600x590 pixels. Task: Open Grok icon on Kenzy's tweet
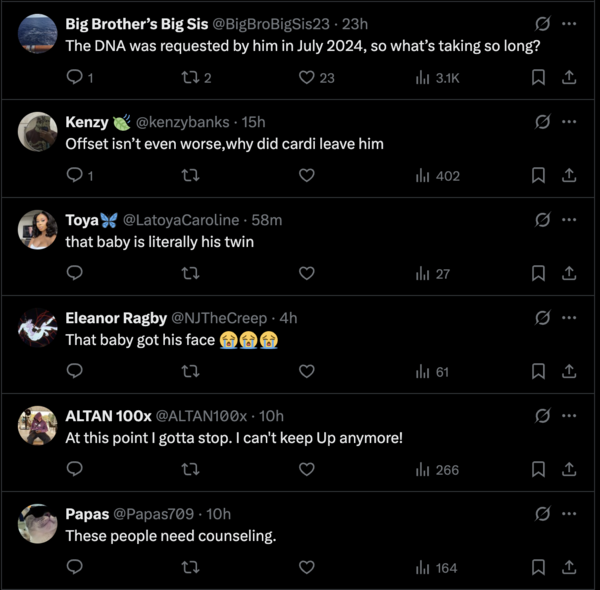[x=543, y=122]
